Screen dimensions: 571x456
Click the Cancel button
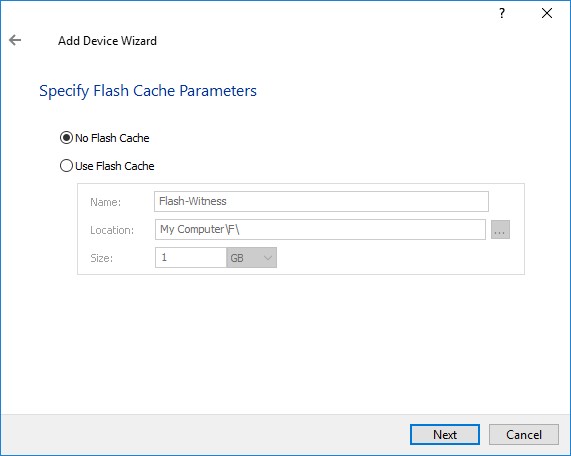click(x=524, y=435)
